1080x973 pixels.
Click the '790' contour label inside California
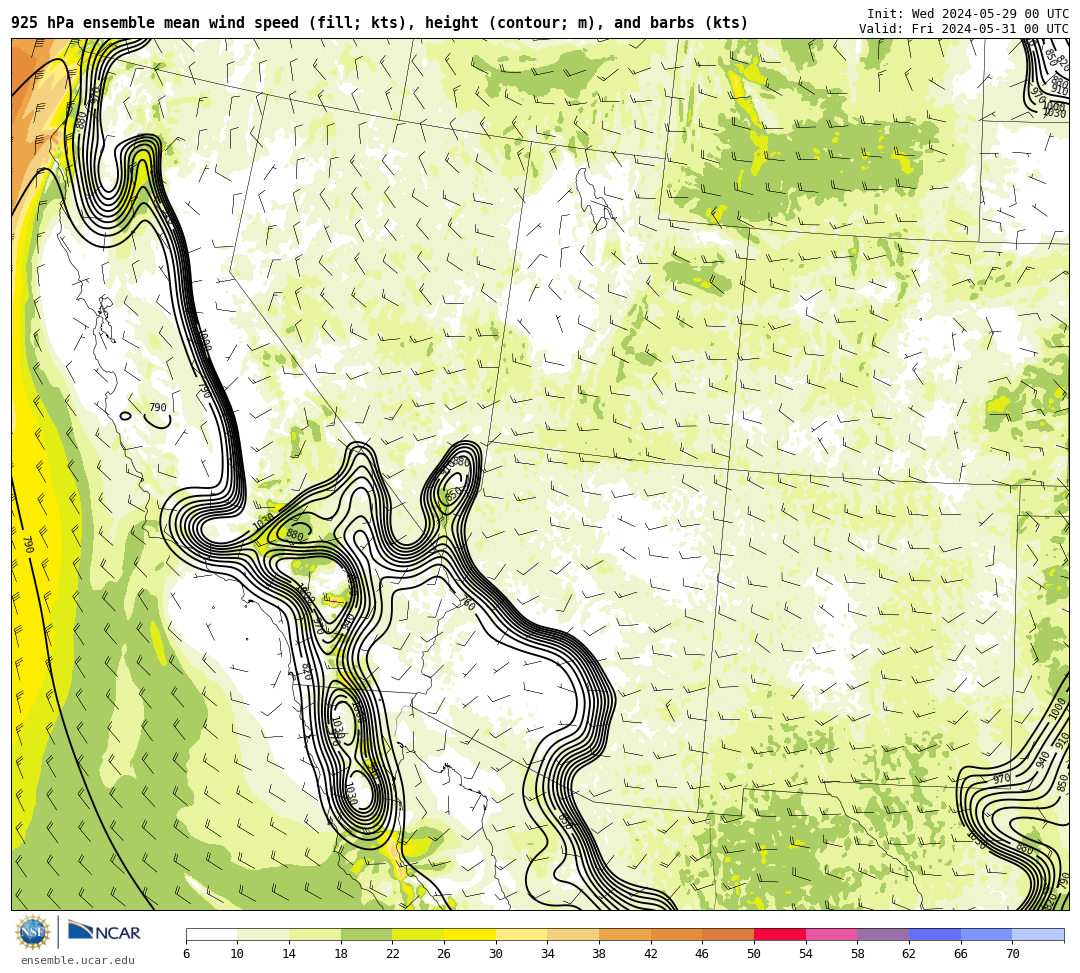tap(158, 408)
